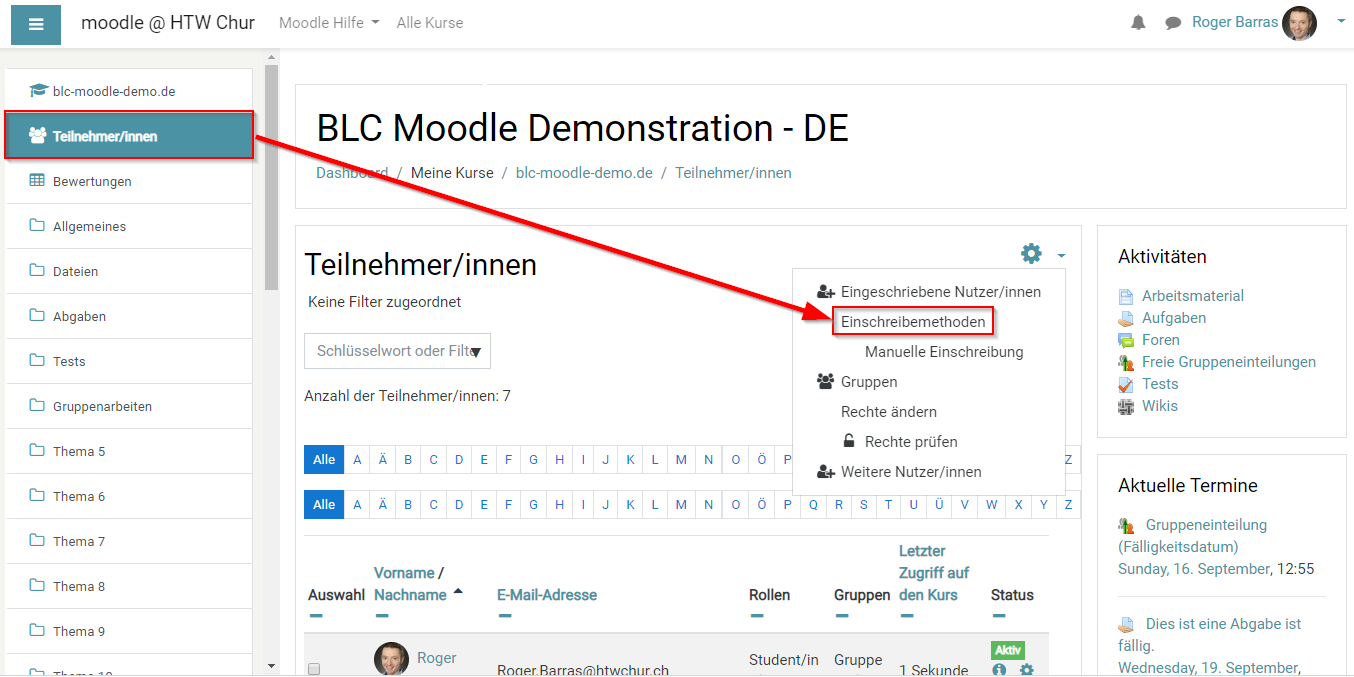The height and width of the screenshot is (677, 1354).
Task: Click the moodle @ HTW Chur site title
Action: point(168,22)
